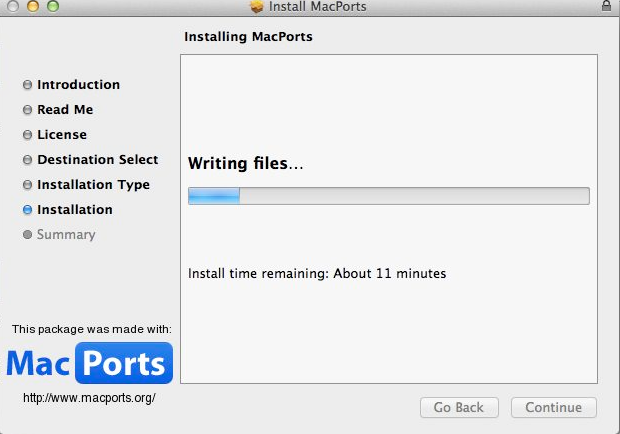This screenshot has height=434, width=620.
Task: Click the green zoom window button
Action: (x=53, y=6)
